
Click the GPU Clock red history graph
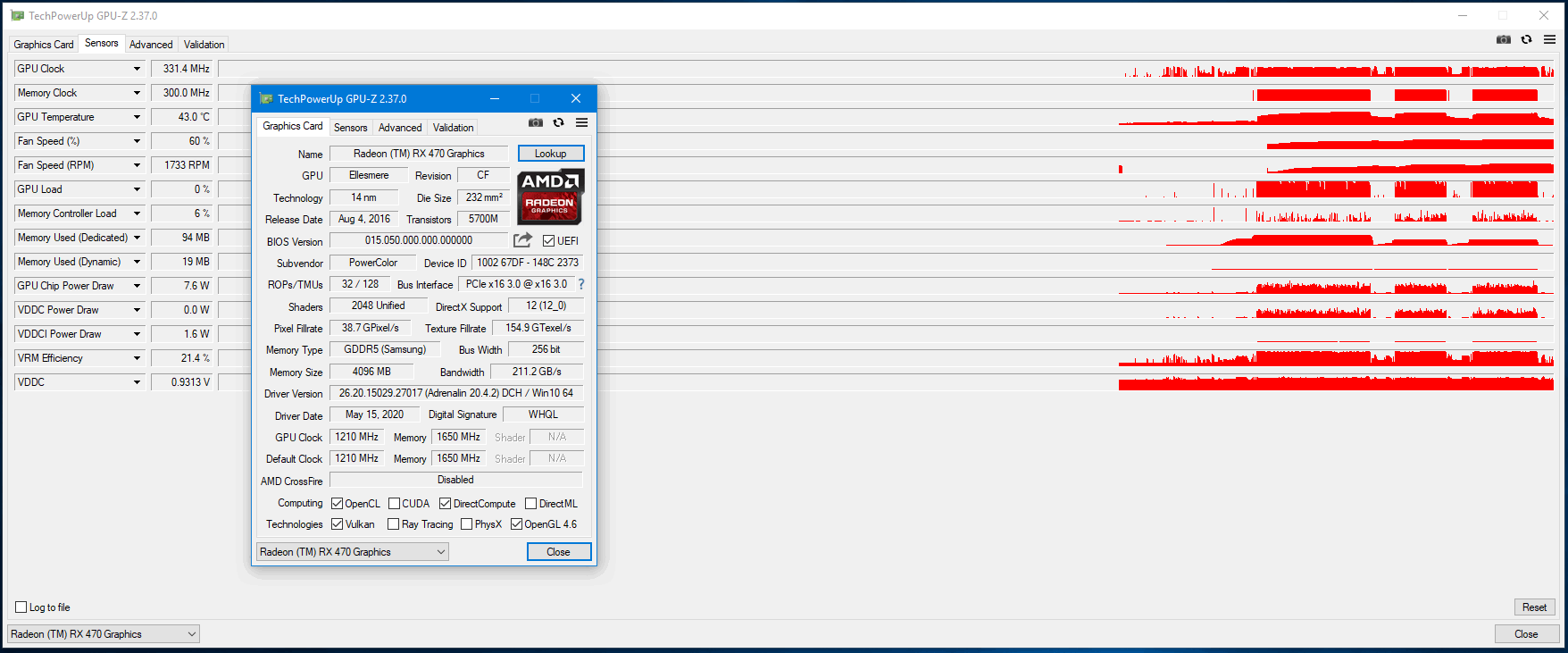pos(886,69)
